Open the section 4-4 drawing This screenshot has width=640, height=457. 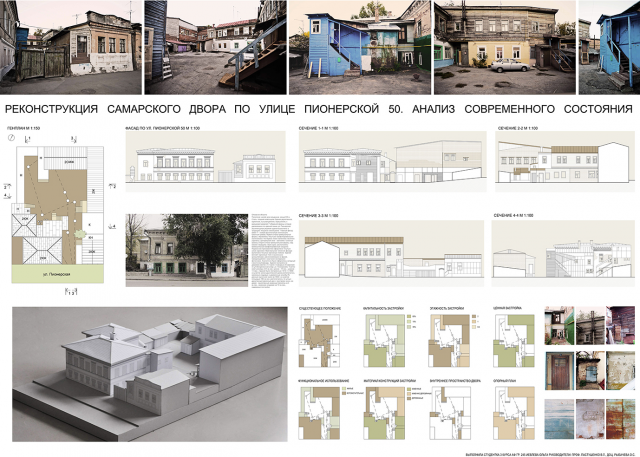(563, 253)
